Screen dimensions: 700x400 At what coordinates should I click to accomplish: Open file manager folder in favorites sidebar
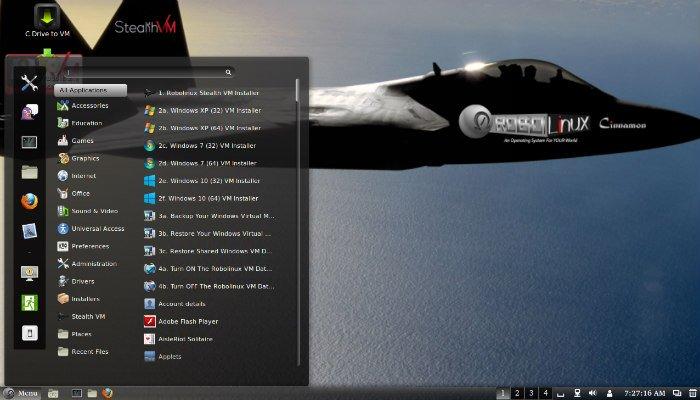(x=29, y=172)
